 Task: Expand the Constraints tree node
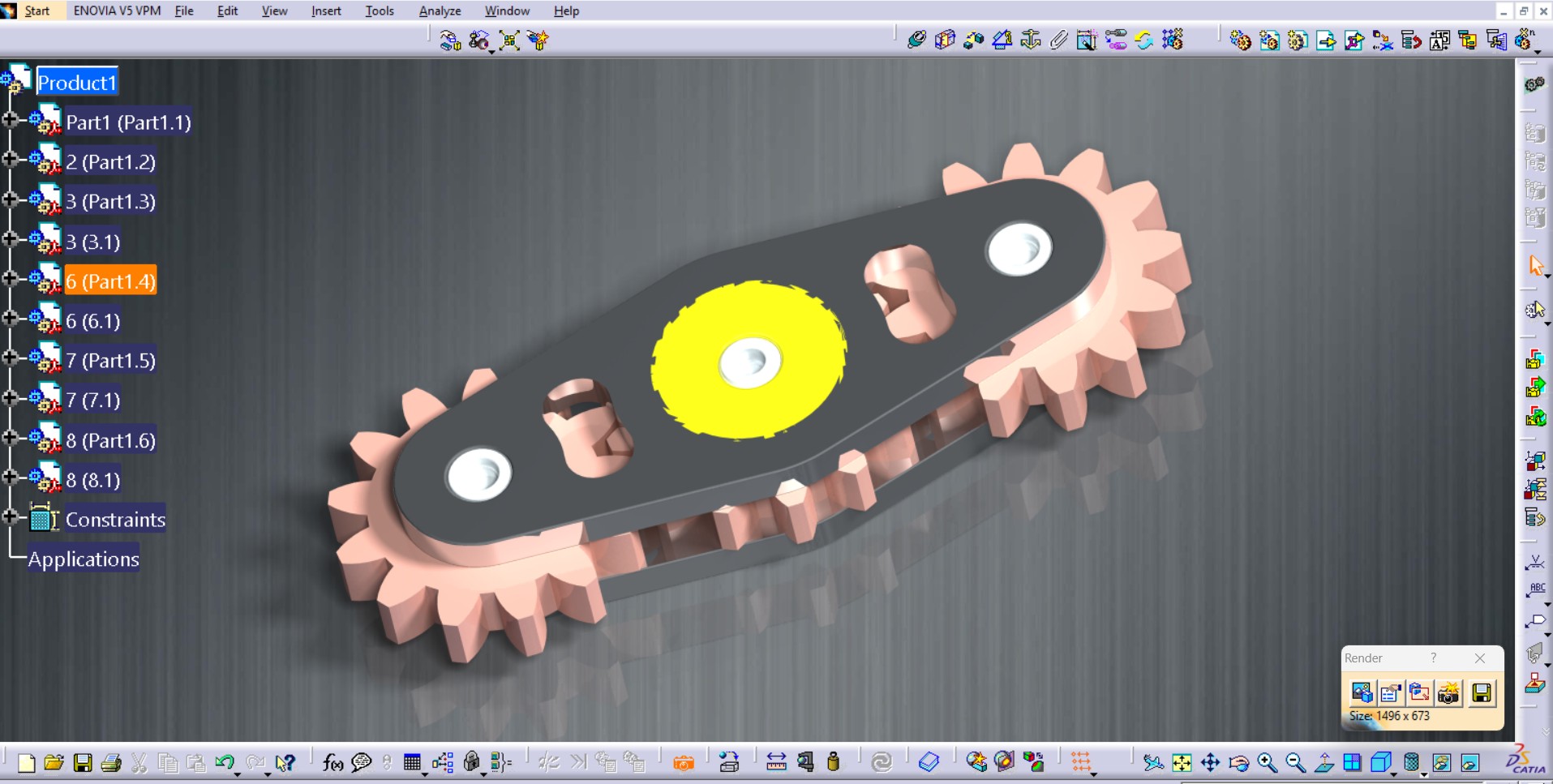pos(10,517)
